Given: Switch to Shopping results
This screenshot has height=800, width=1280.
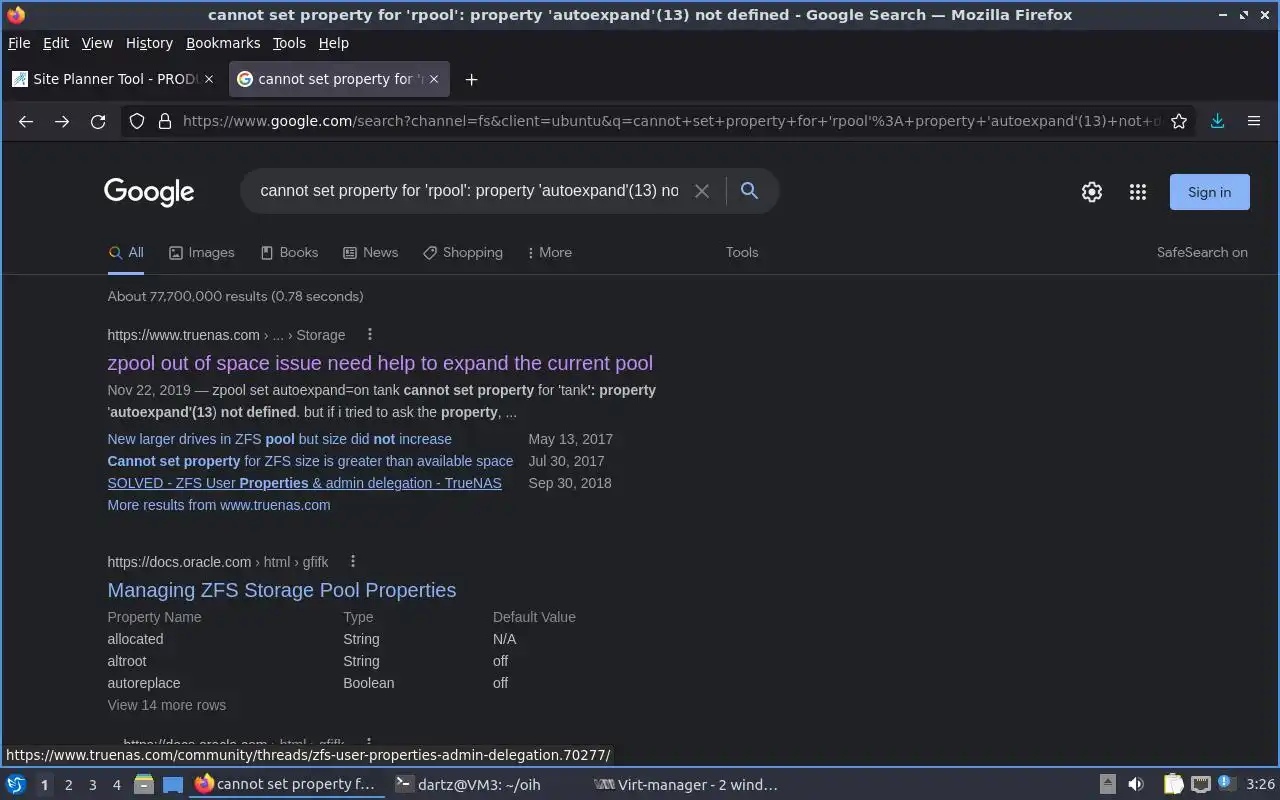Looking at the screenshot, I should 463,252.
